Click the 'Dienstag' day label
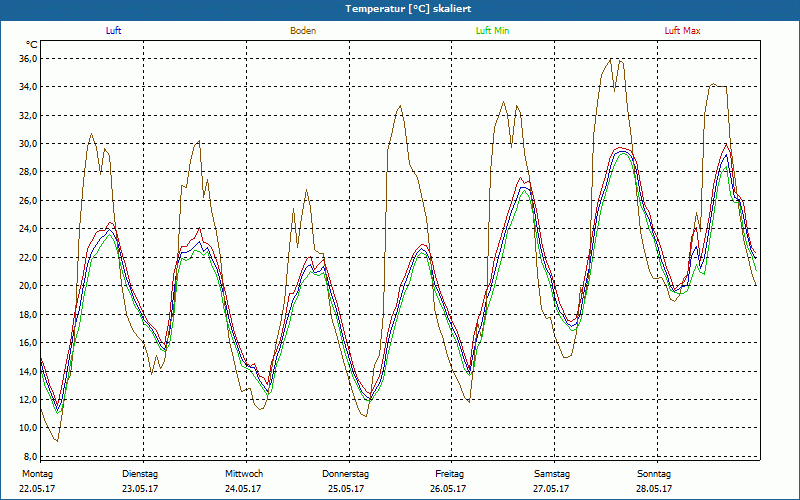The width and height of the screenshot is (800, 500). tap(140, 474)
